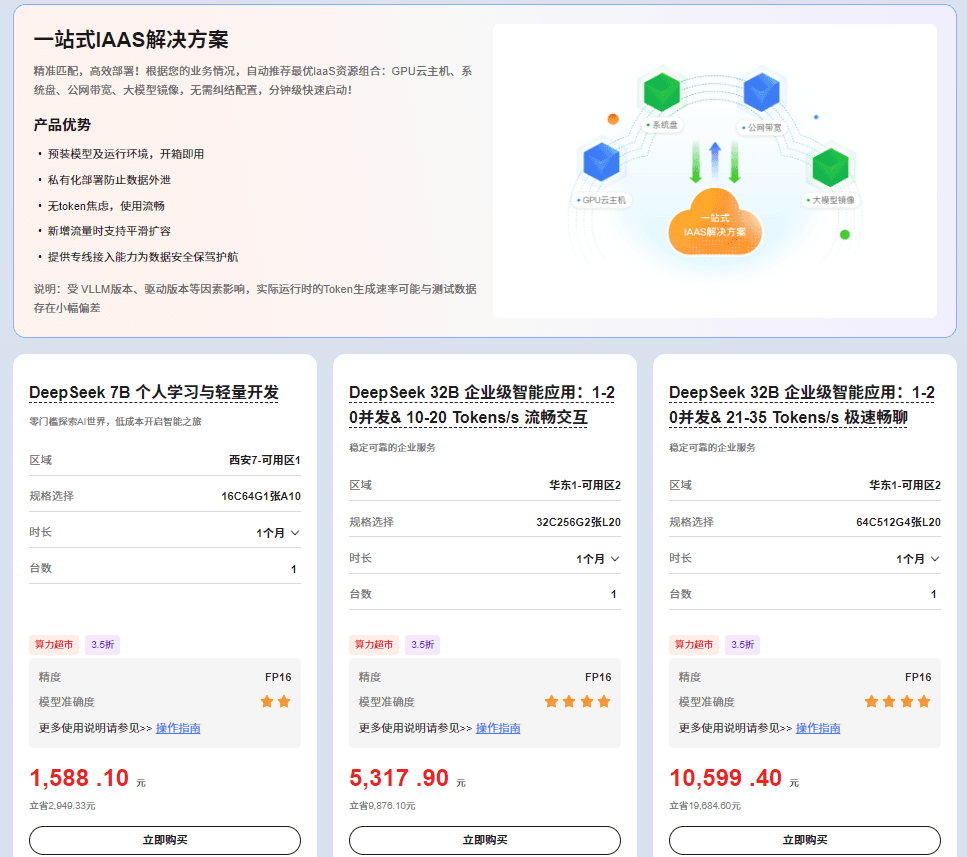
Task: Click the 3.5折 tag in DeepSeek 7B card
Action: coord(102,644)
